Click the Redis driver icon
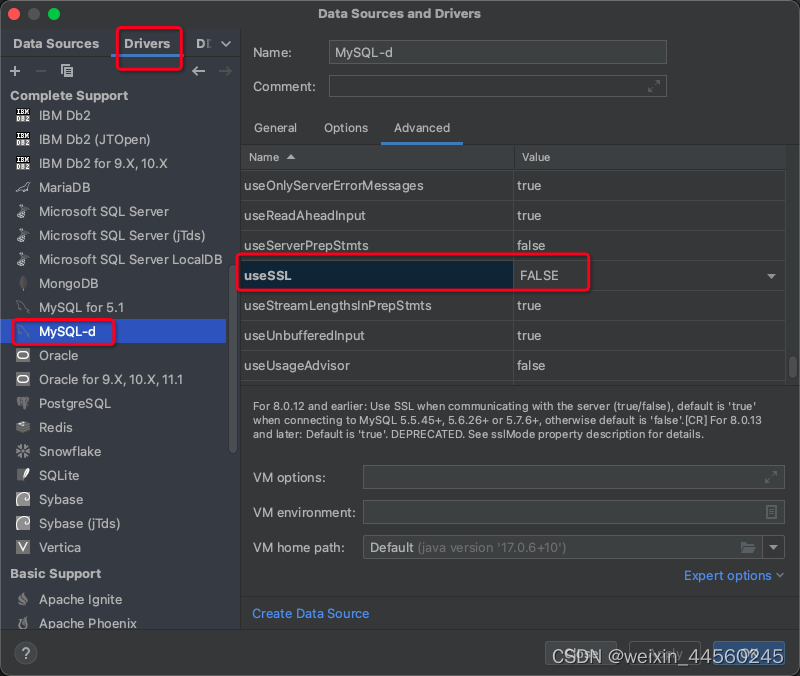Viewport: 800px width, 676px height. pyautogui.click(x=23, y=427)
